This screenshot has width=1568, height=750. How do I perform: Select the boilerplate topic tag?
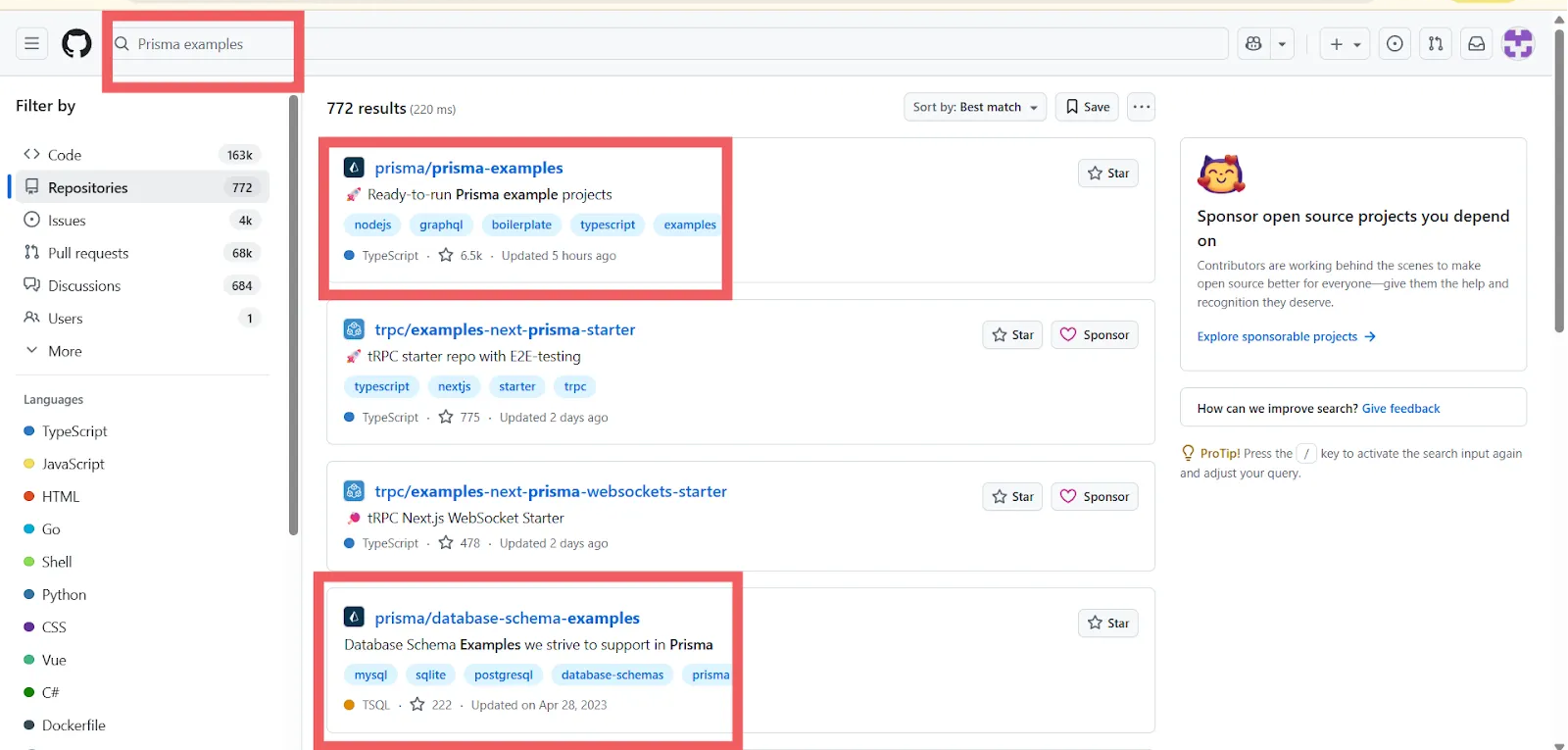coord(521,225)
